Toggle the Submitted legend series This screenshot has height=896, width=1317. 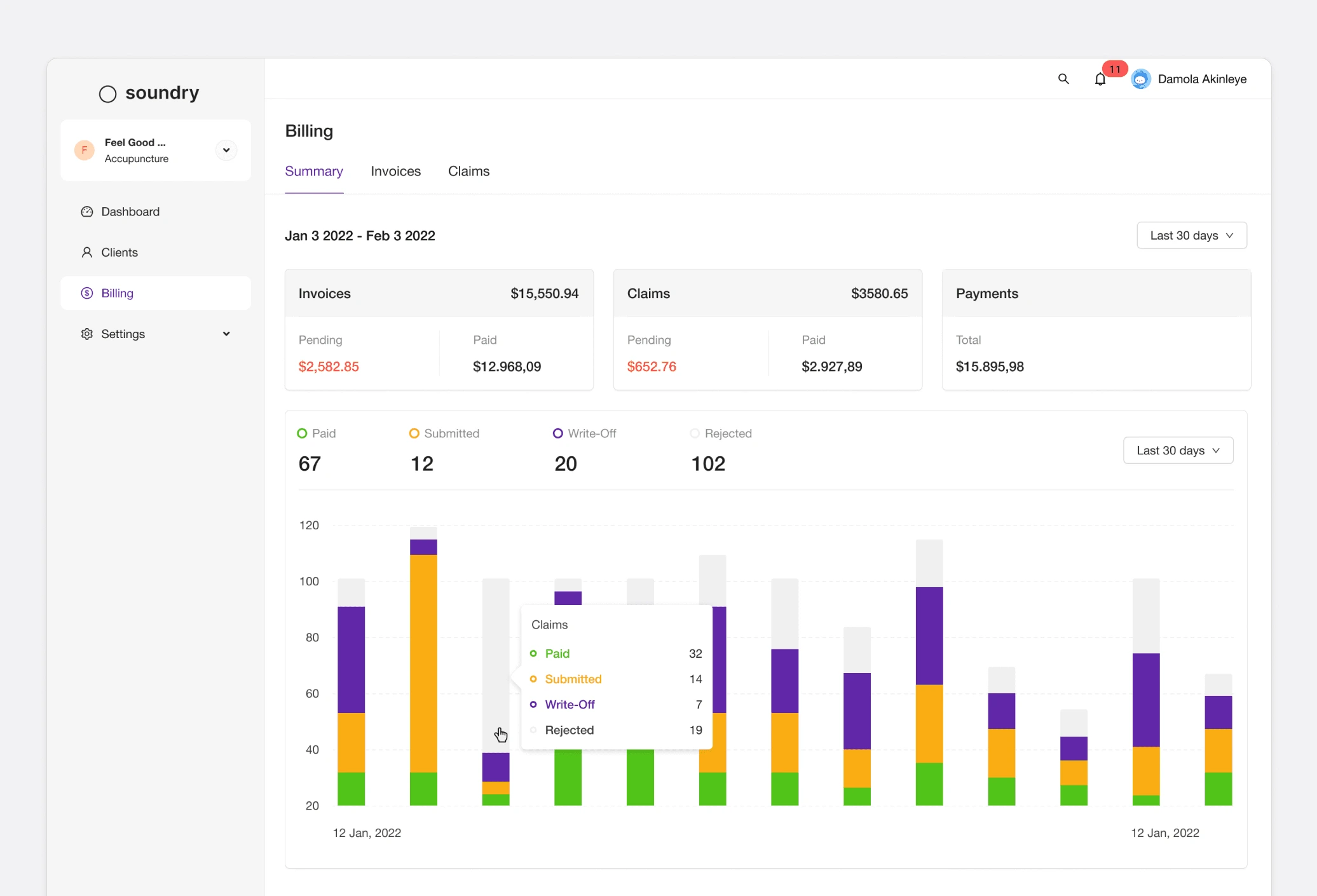(x=444, y=433)
